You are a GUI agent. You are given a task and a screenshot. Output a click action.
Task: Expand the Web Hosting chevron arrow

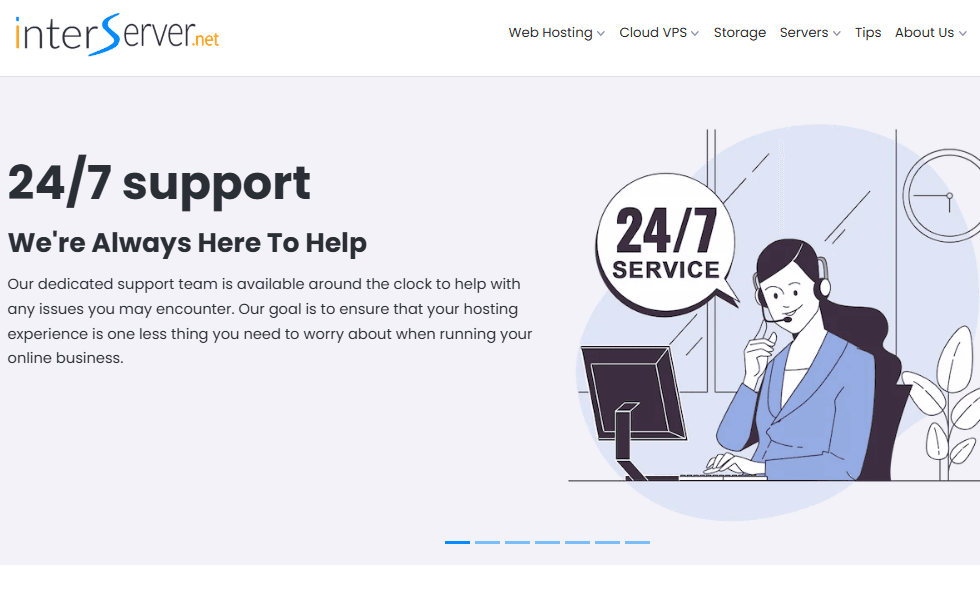601,34
